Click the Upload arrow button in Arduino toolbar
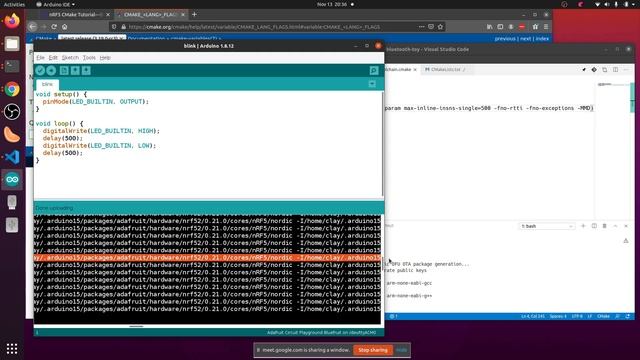 tap(51, 71)
